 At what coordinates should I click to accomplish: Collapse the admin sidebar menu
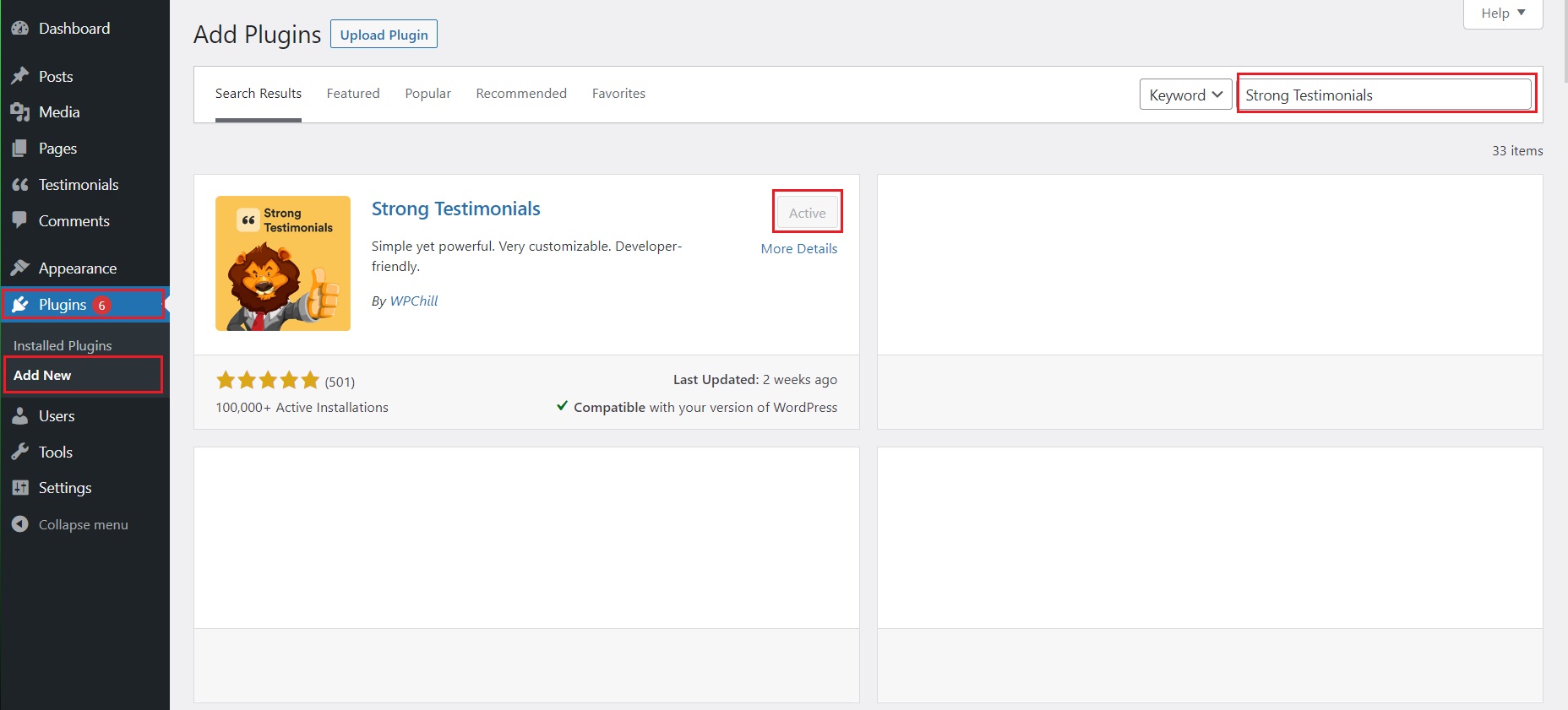click(x=84, y=524)
